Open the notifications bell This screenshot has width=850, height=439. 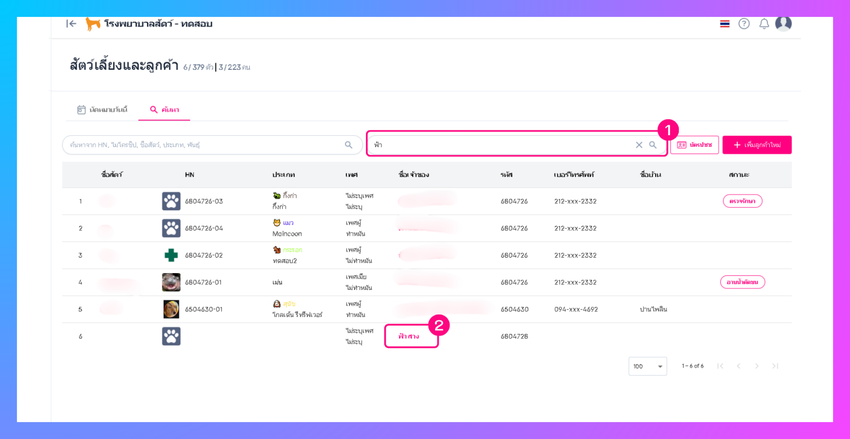(x=764, y=24)
